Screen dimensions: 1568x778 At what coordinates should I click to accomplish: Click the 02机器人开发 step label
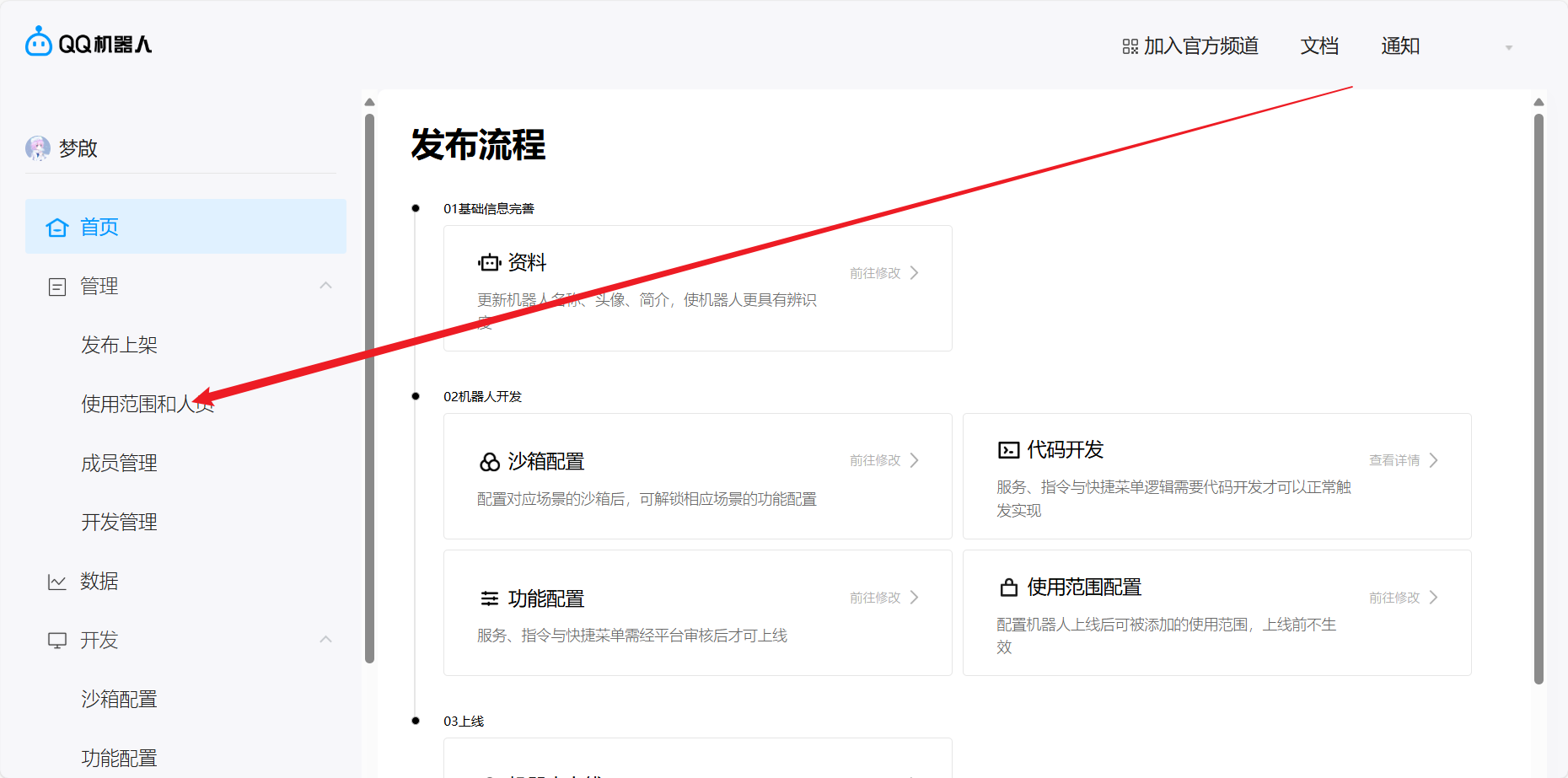point(483,397)
